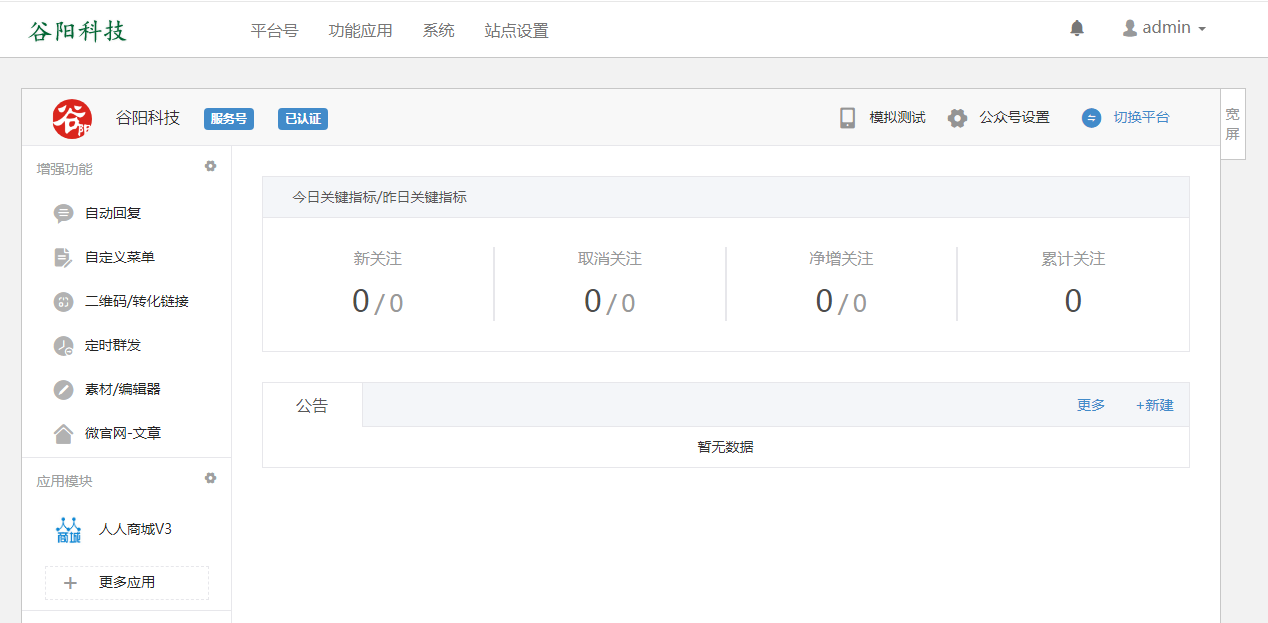The width and height of the screenshot is (1268, 623).
Task: Click the 应用模块 settings gear
Action: pyautogui.click(x=211, y=478)
